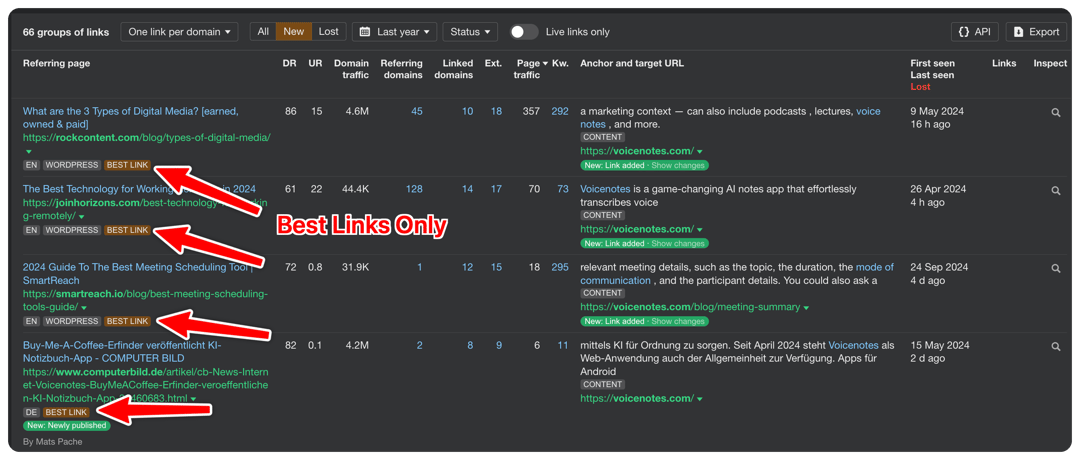The height and width of the screenshot is (460, 1080).
Task: Switch to the All links tab
Action: click(x=263, y=32)
